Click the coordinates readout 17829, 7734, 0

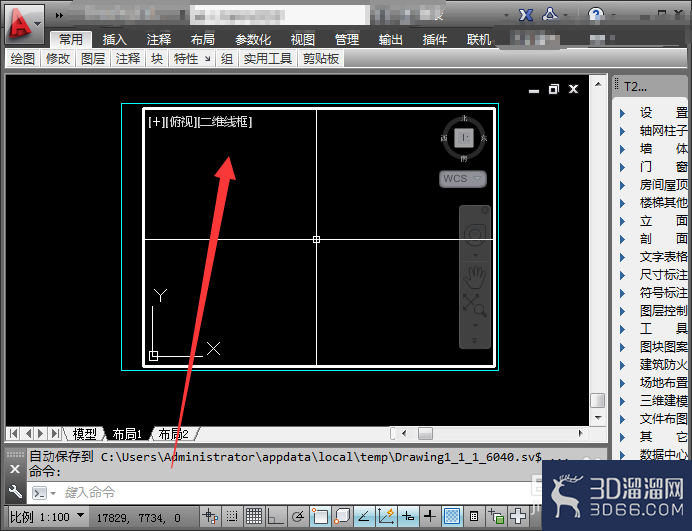pos(139,518)
